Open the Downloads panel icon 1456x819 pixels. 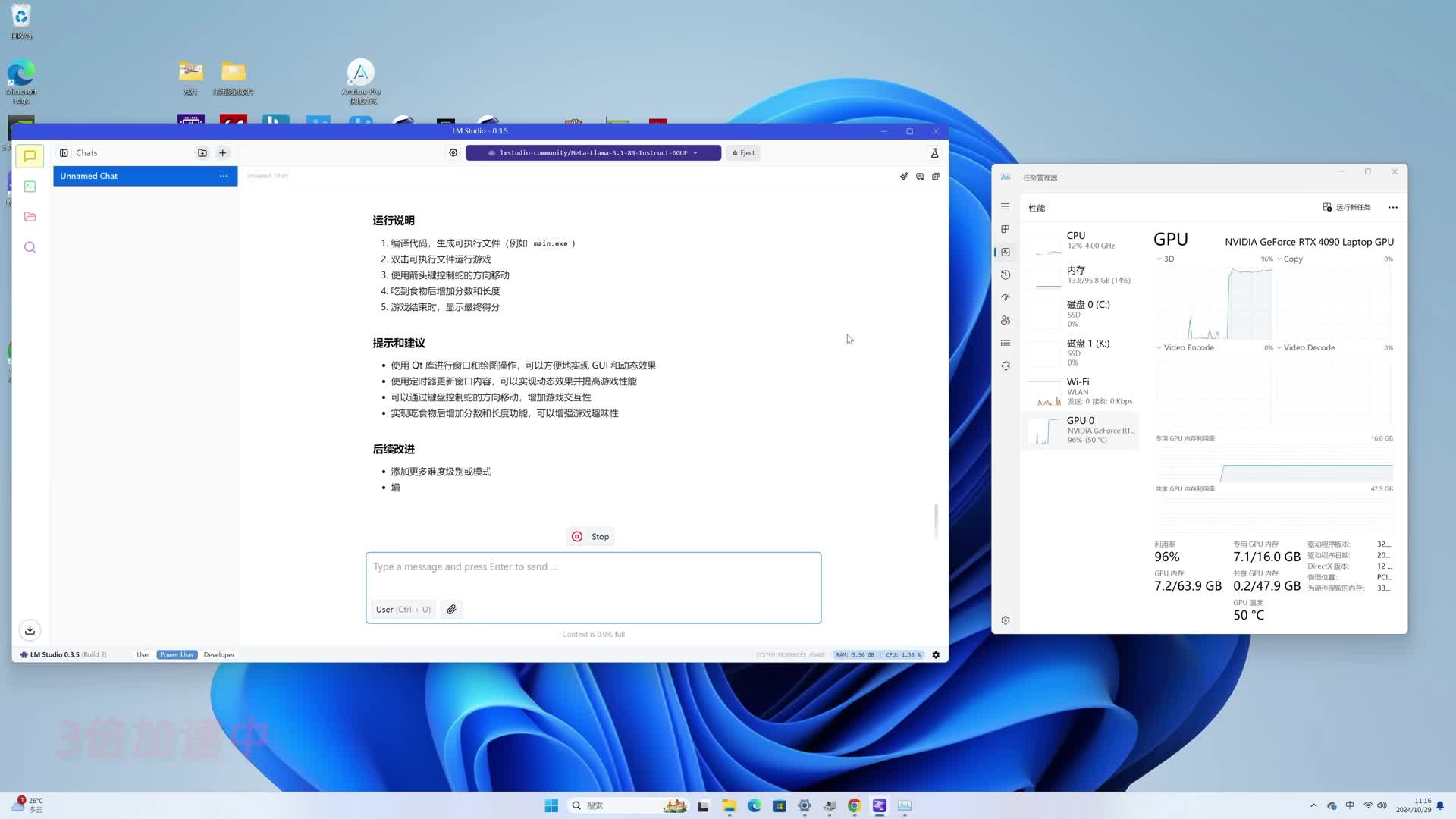(x=30, y=629)
